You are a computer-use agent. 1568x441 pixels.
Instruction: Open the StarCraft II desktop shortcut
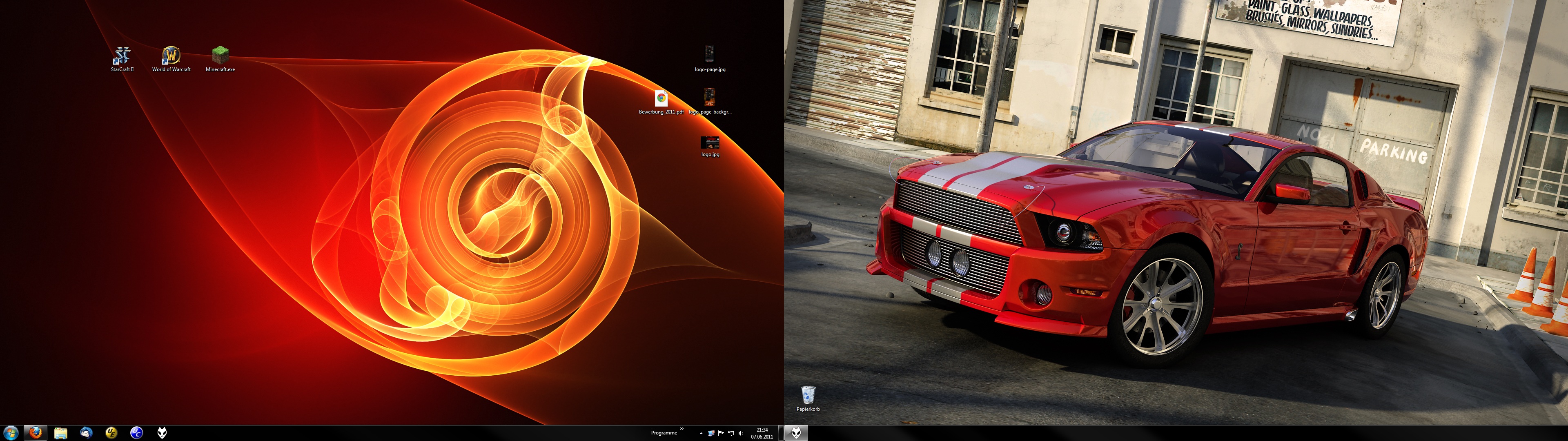tap(122, 56)
